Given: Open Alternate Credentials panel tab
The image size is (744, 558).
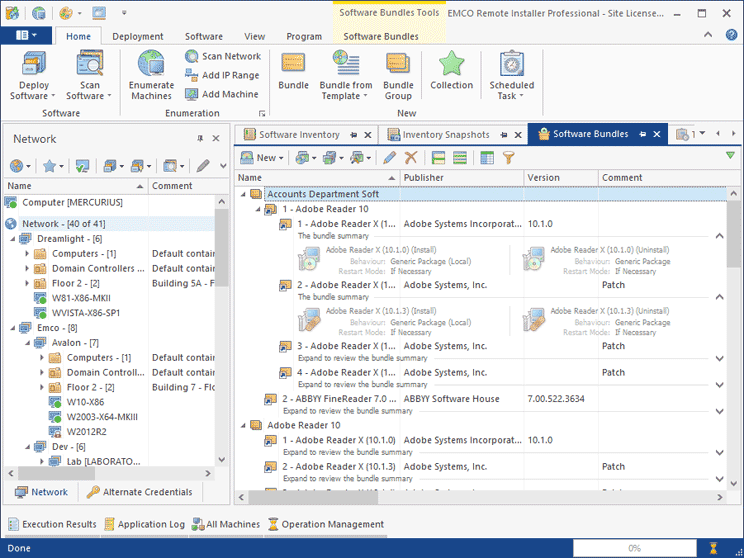Looking at the screenshot, I should point(139,492).
